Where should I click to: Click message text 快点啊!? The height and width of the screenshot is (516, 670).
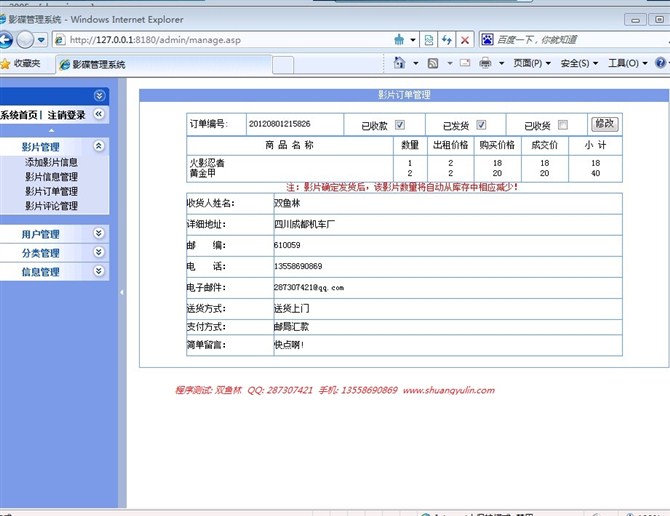pos(289,345)
